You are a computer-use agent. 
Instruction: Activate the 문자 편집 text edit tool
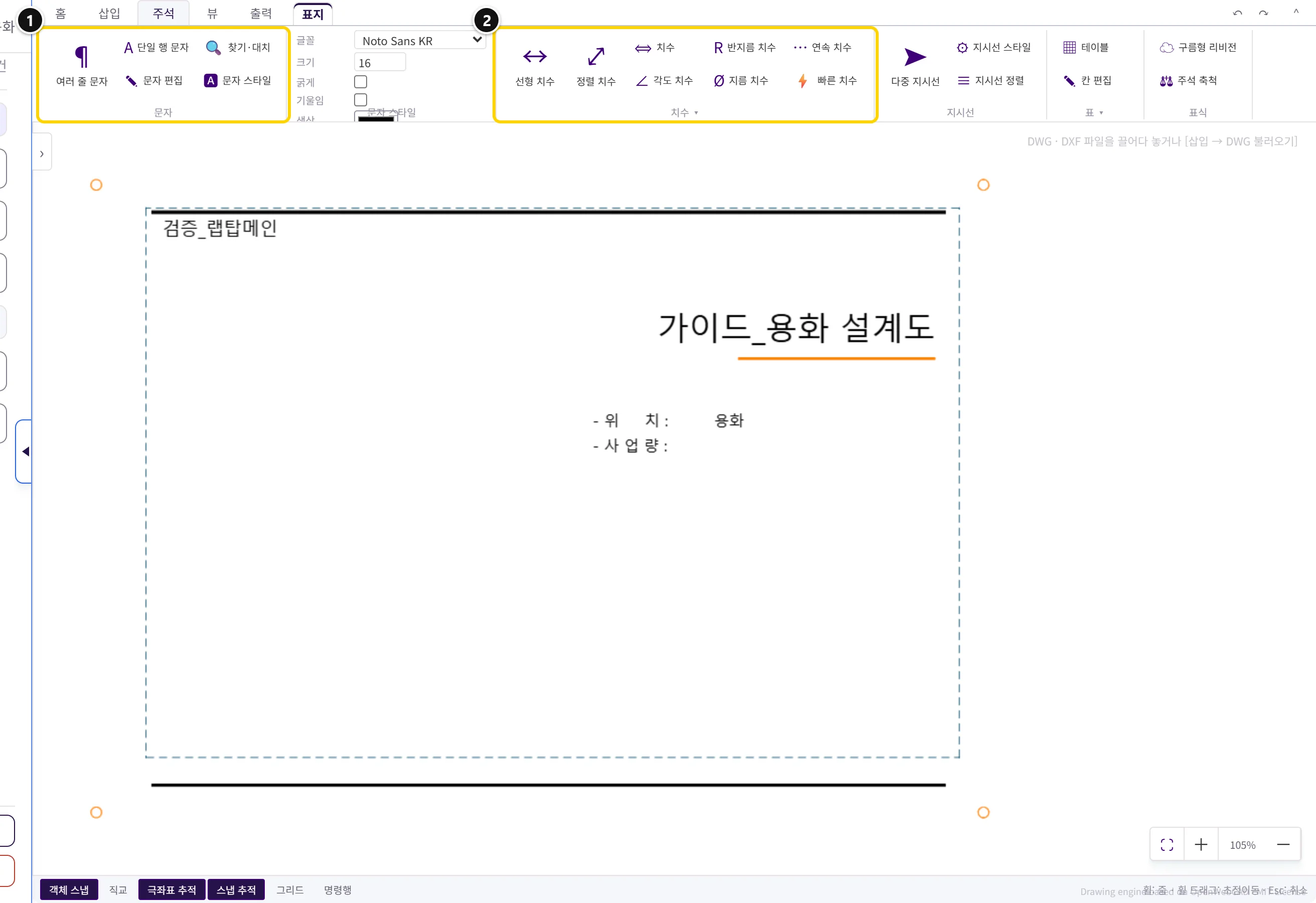coord(154,80)
